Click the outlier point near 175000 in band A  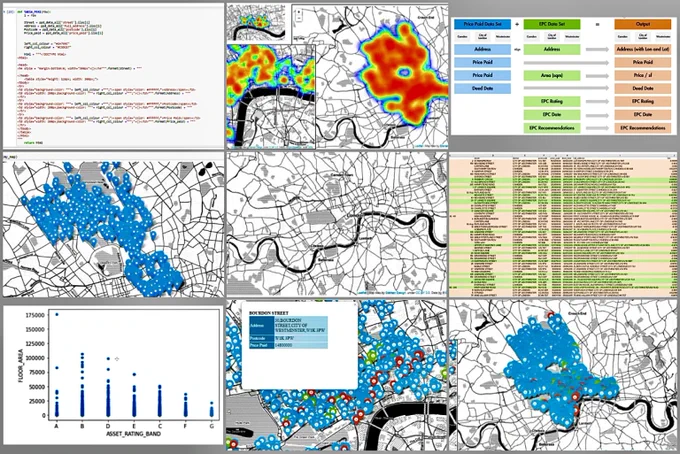click(57, 314)
